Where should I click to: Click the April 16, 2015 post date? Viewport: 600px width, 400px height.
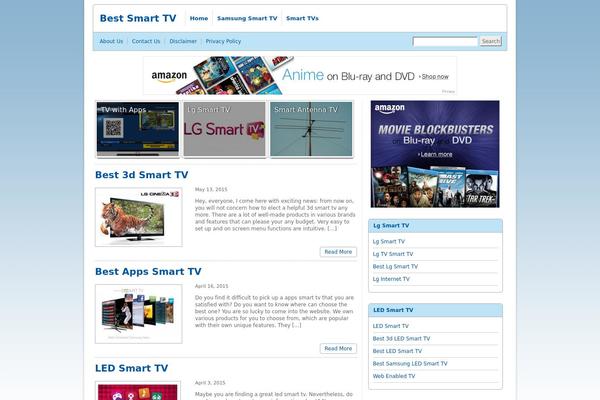pos(211,286)
